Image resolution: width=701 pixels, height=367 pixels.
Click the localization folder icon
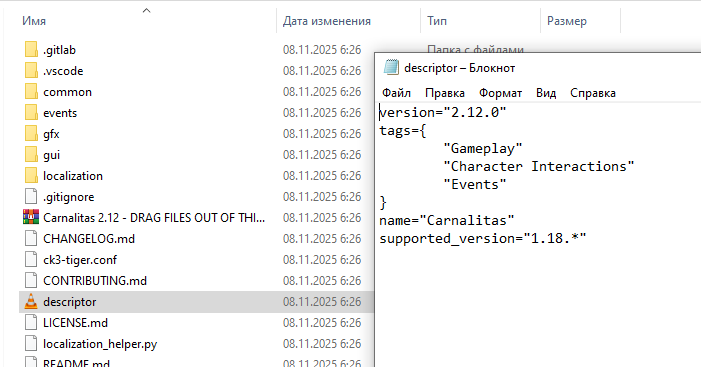31,176
